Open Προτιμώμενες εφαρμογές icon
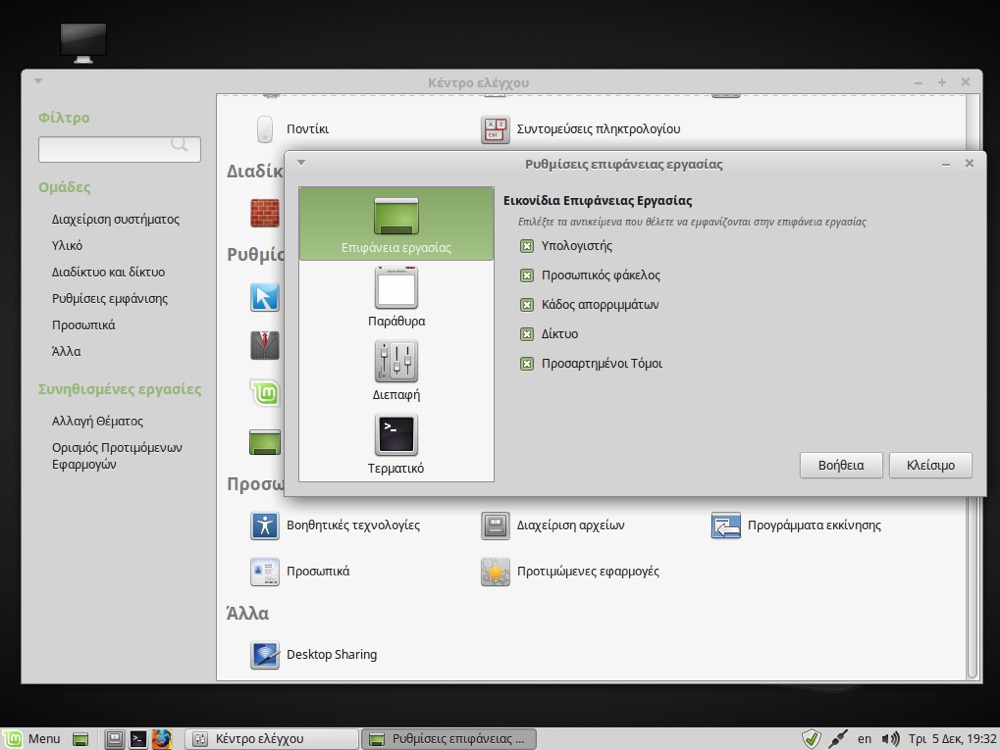The height and width of the screenshot is (750, 1000). coord(496,572)
